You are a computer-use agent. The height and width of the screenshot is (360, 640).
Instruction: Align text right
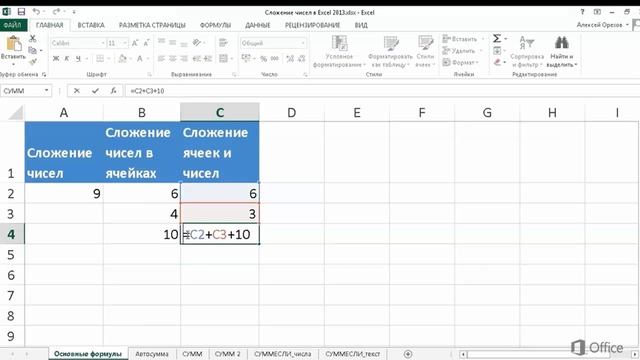tap(184, 59)
